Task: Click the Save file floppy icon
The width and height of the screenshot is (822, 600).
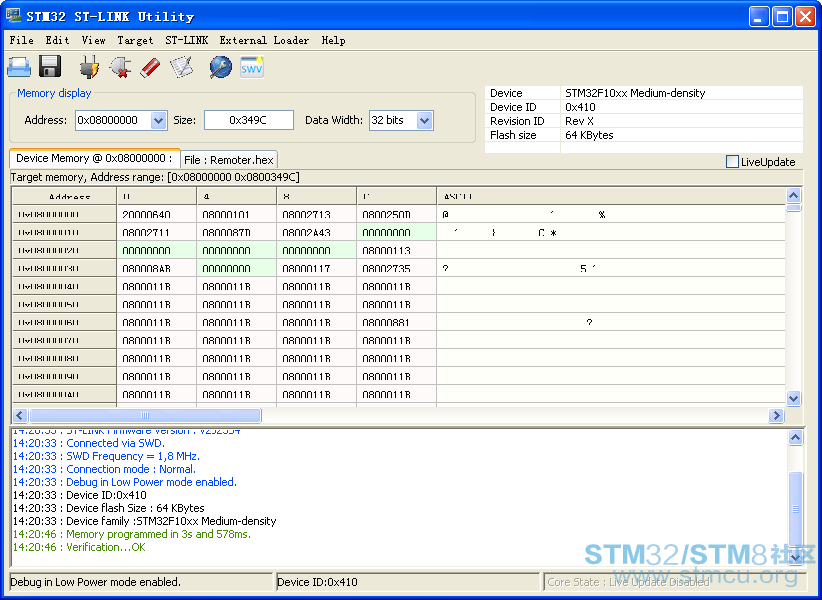Action: click(50, 67)
